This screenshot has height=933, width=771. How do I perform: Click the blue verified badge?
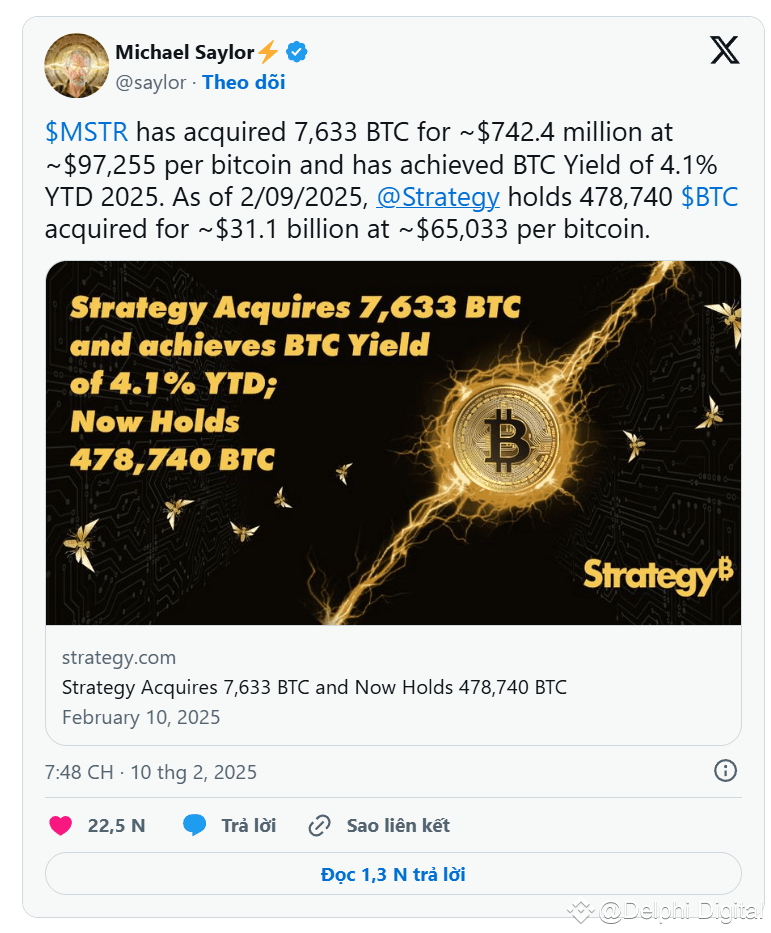pyautogui.click(x=297, y=52)
